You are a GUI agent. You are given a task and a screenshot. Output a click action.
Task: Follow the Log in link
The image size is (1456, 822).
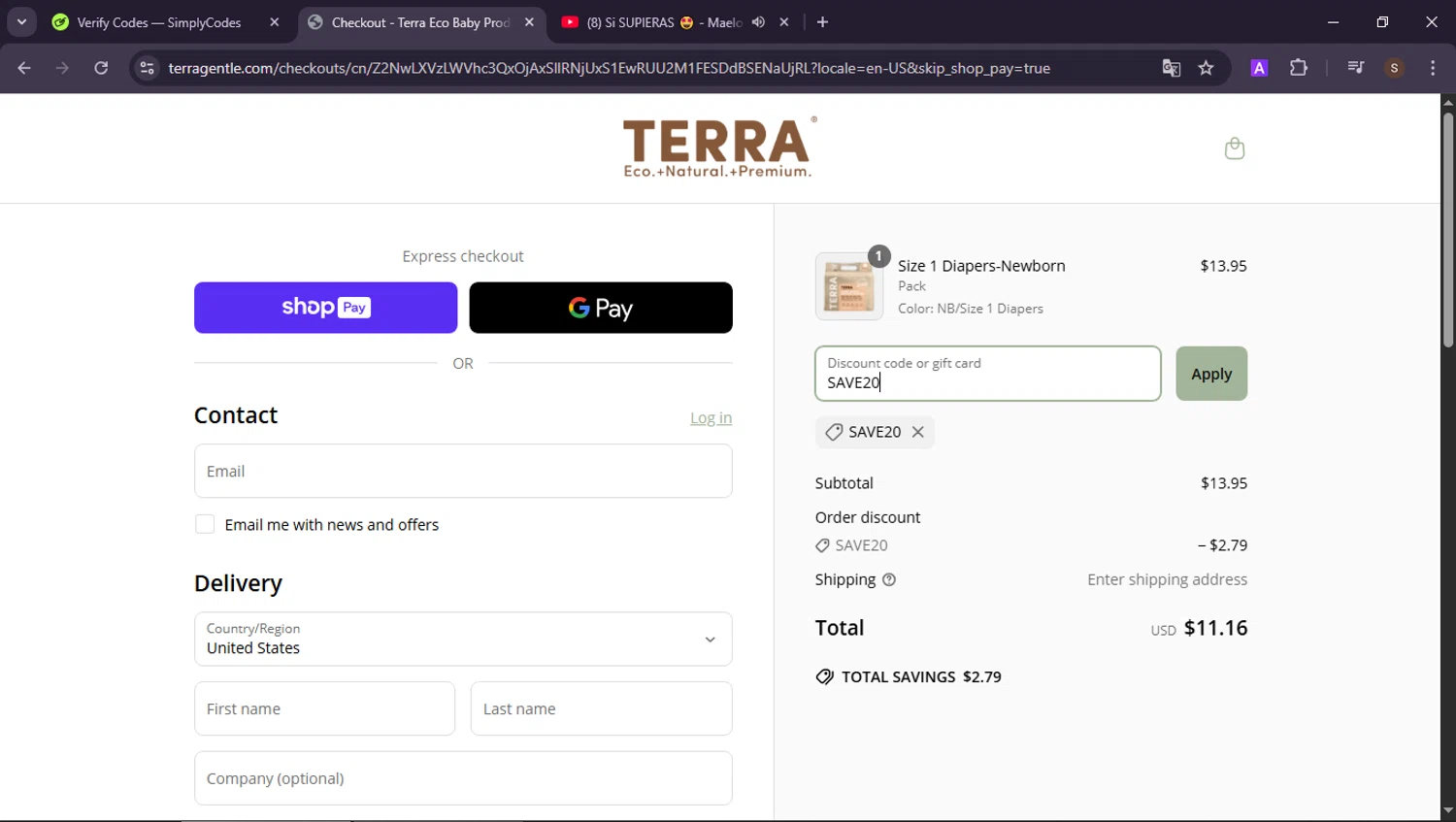coord(711,418)
